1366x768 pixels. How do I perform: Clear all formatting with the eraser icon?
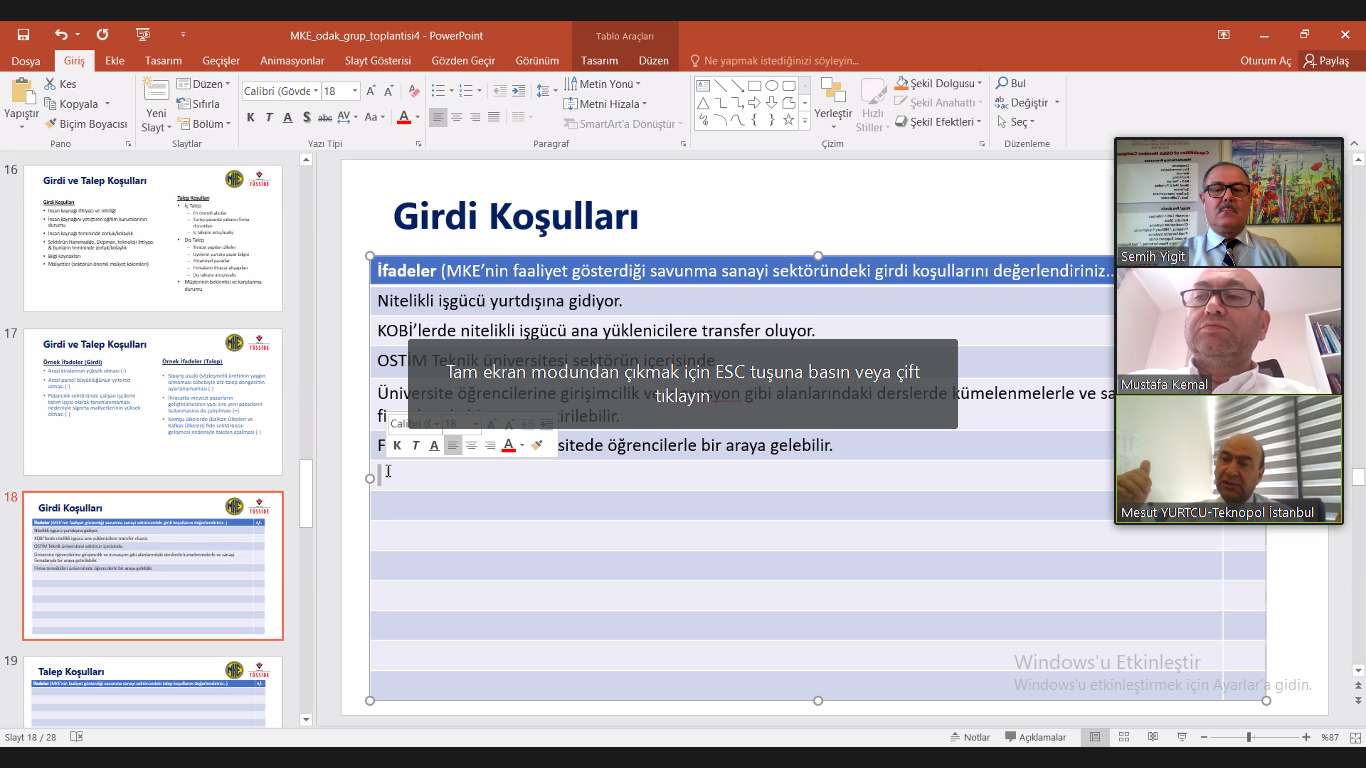(x=415, y=91)
